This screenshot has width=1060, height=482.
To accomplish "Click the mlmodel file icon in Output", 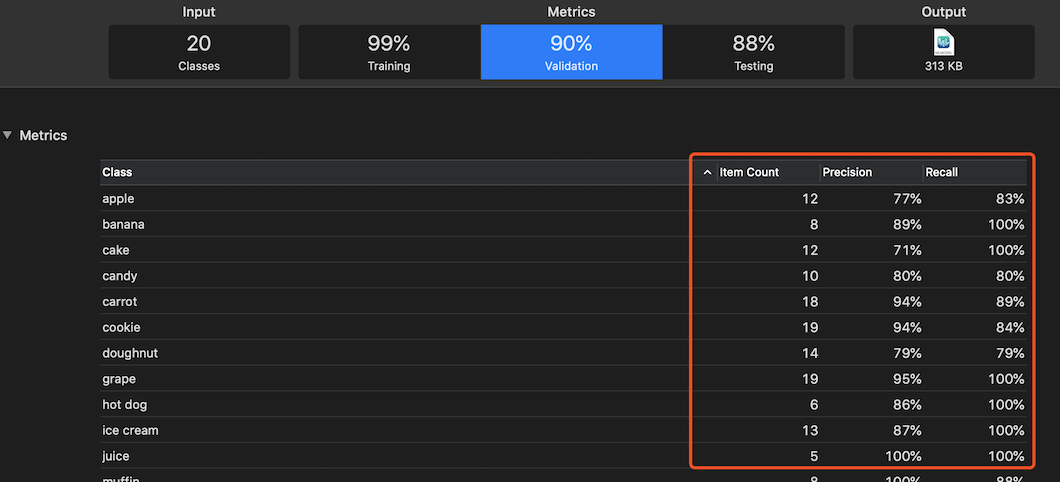I will click(943, 42).
